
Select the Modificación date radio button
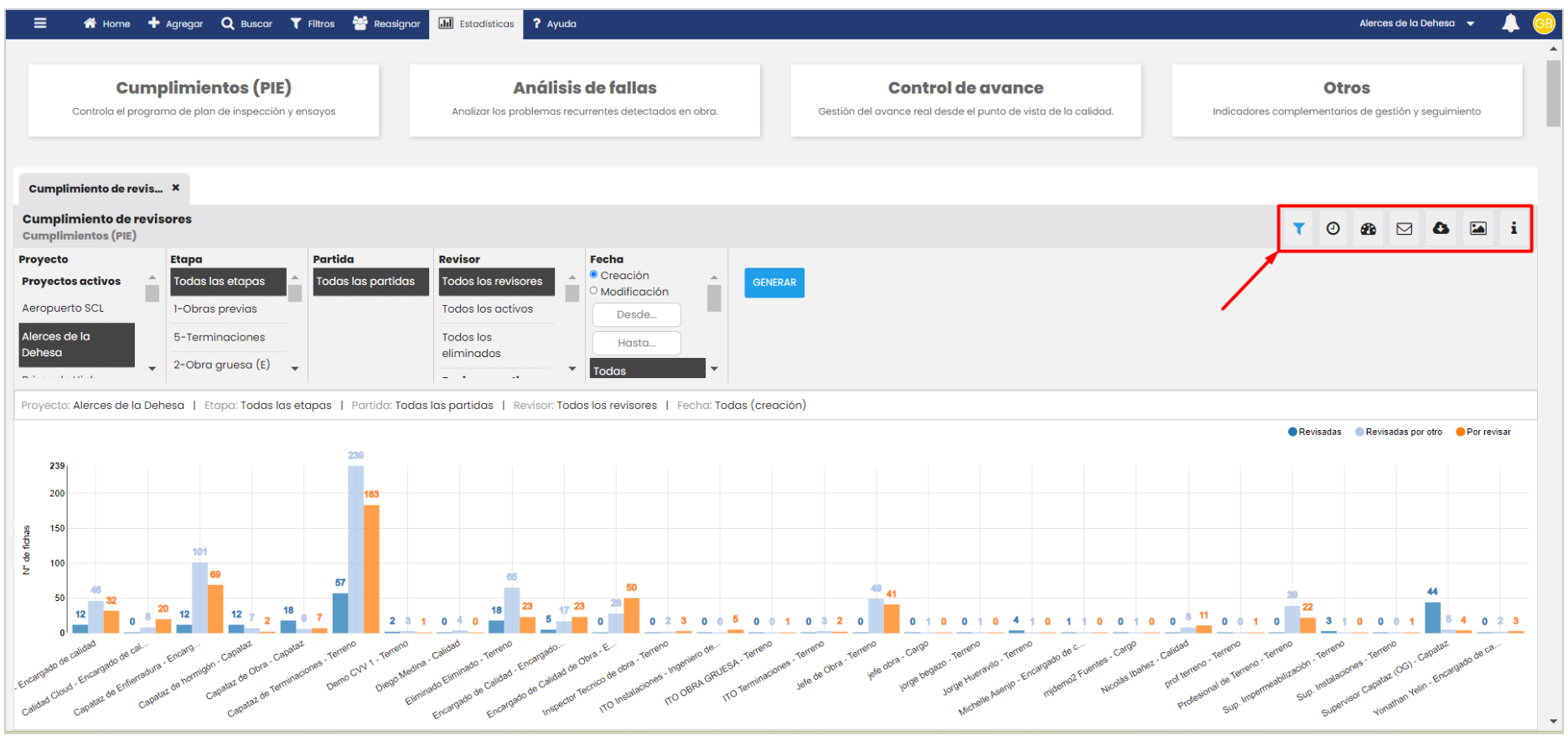tap(594, 291)
